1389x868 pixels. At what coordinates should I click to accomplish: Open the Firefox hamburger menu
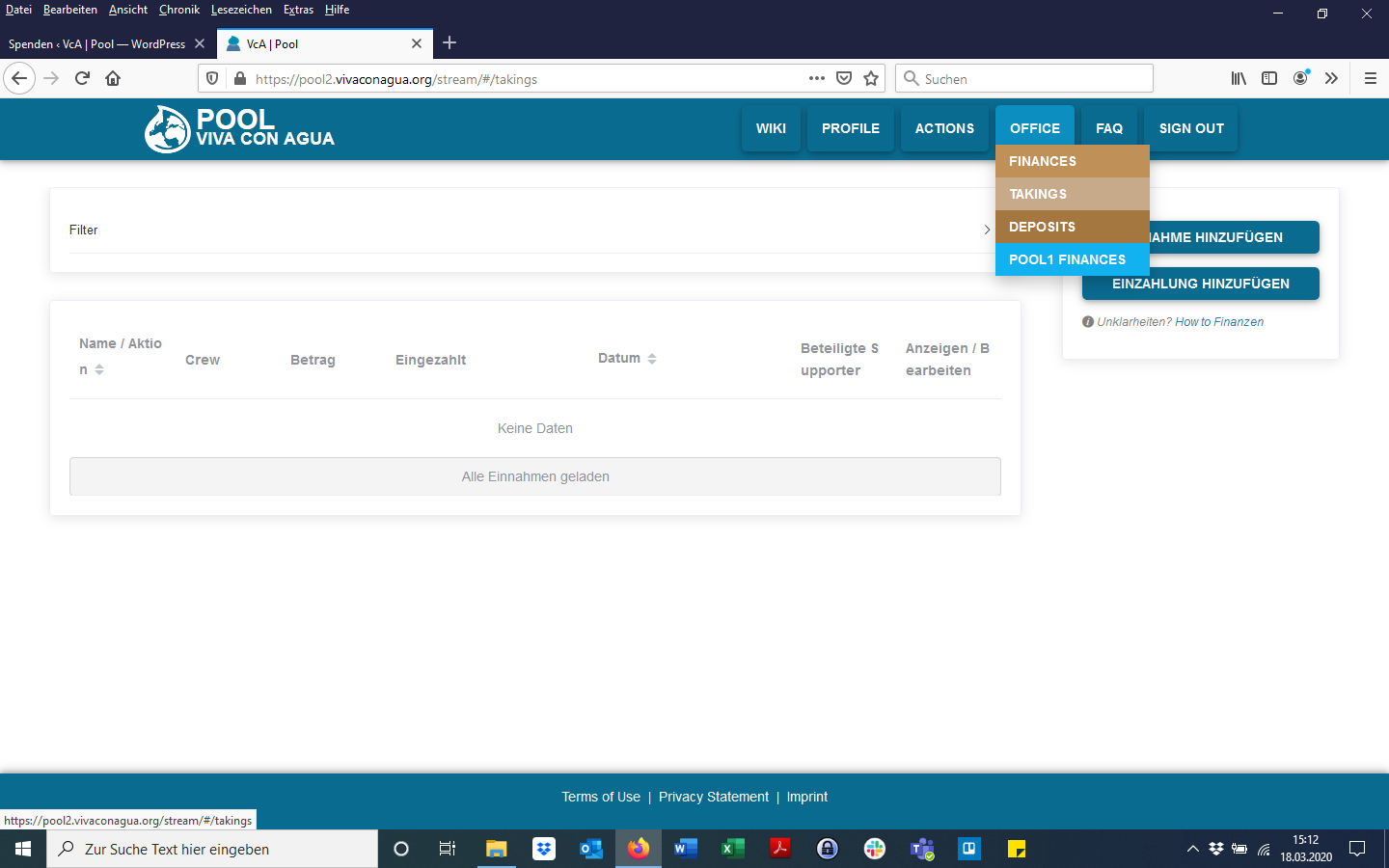pyautogui.click(x=1370, y=79)
